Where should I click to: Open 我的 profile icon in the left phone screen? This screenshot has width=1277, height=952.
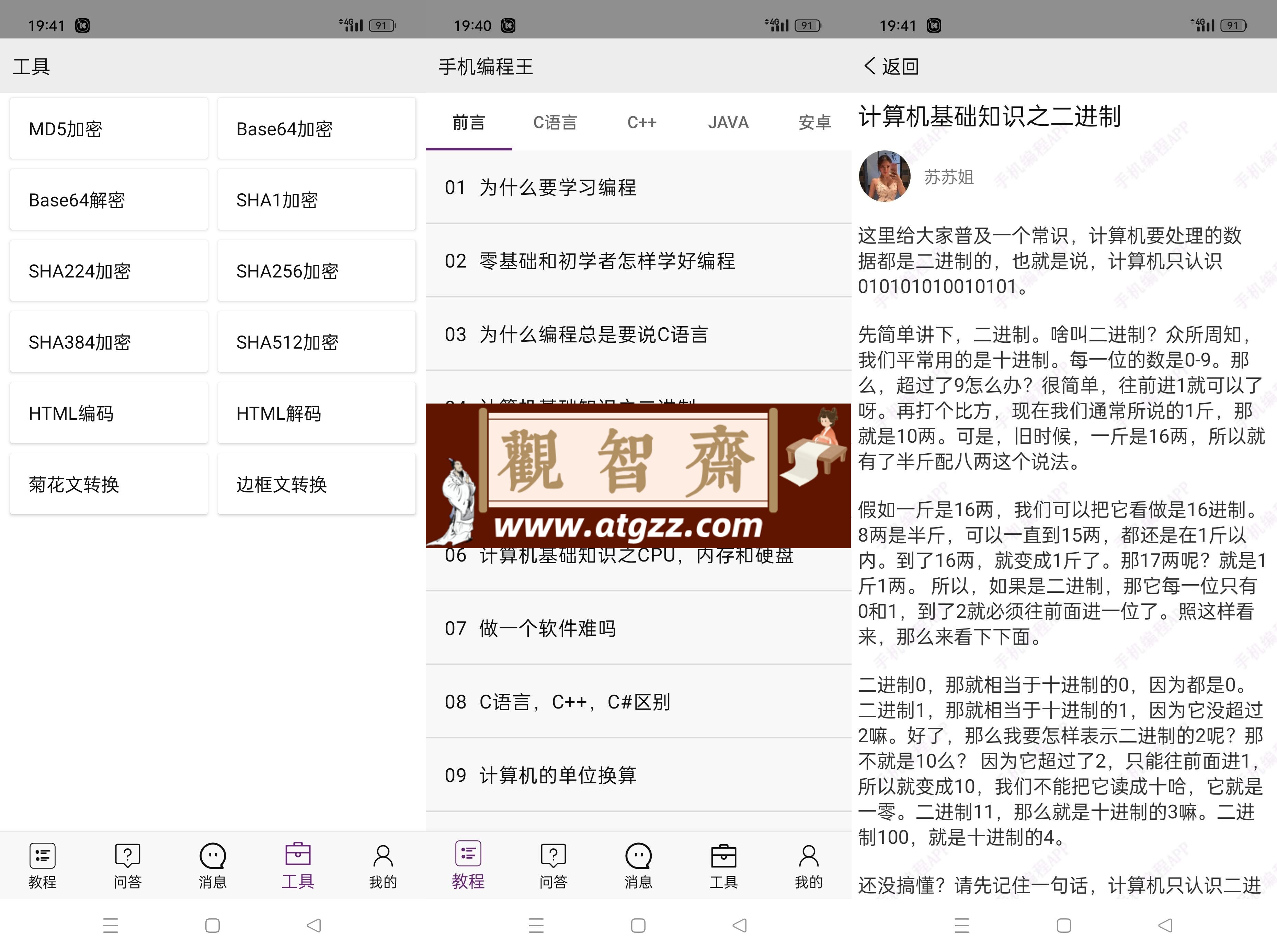tap(383, 856)
